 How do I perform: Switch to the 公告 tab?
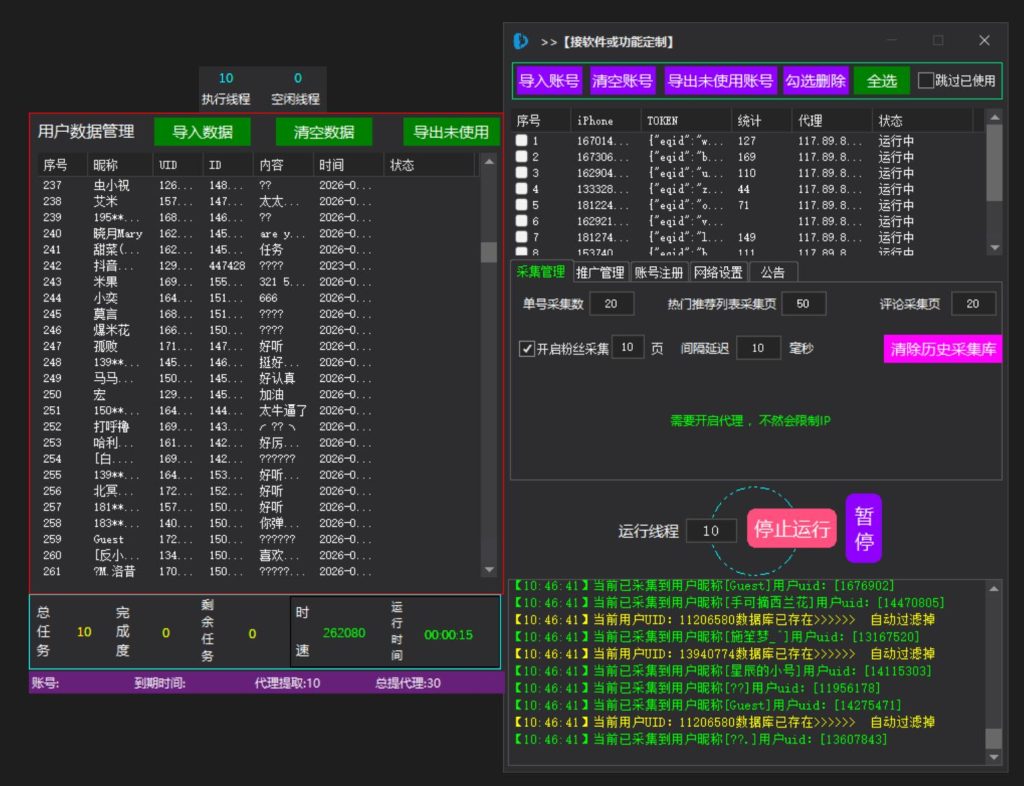tap(773, 273)
